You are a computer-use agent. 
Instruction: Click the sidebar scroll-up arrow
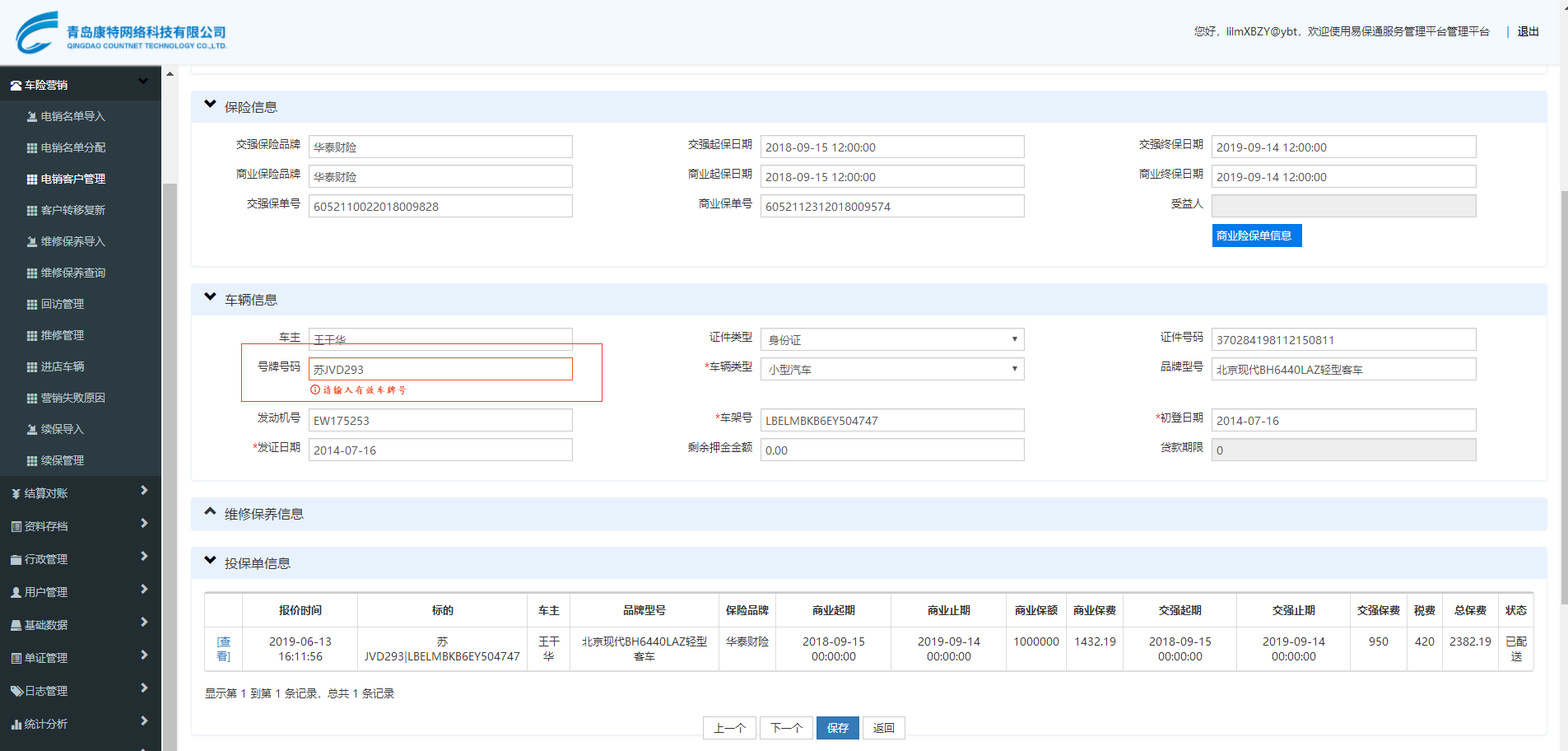point(170,74)
